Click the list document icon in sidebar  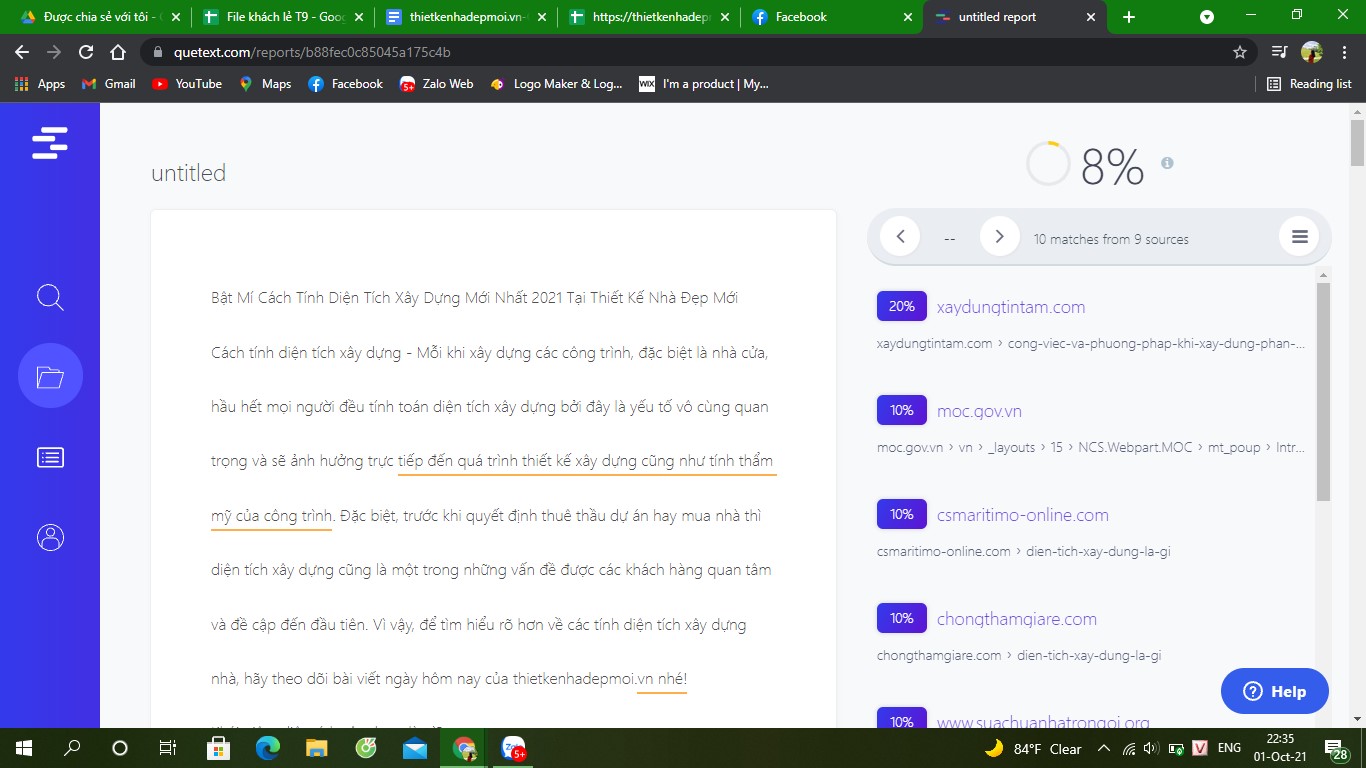(50, 457)
